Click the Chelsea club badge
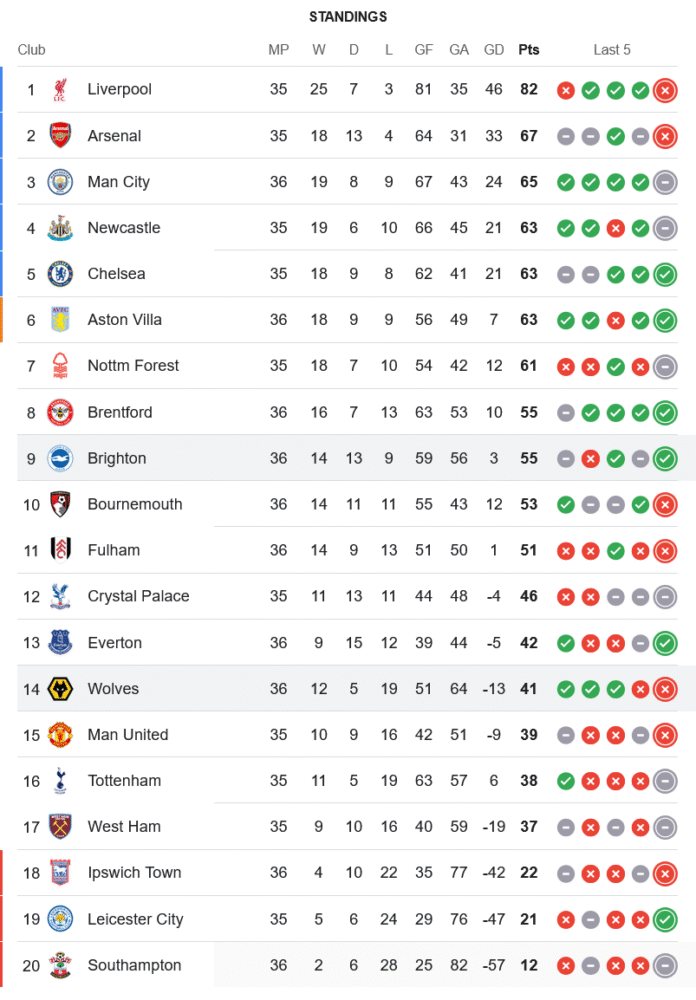The image size is (696, 1000). pos(60,274)
